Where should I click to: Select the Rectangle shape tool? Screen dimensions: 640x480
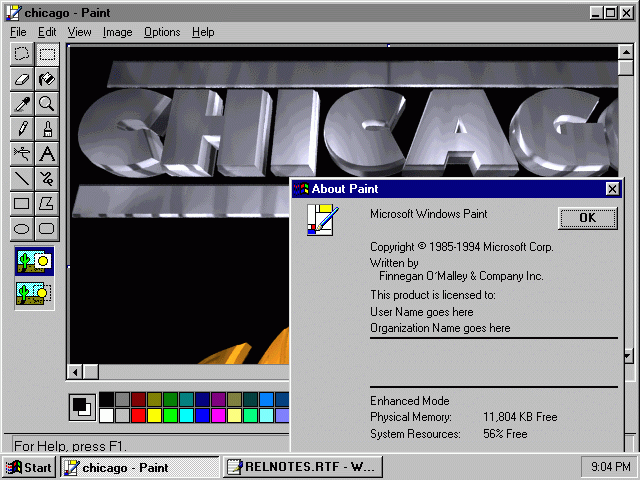22,204
